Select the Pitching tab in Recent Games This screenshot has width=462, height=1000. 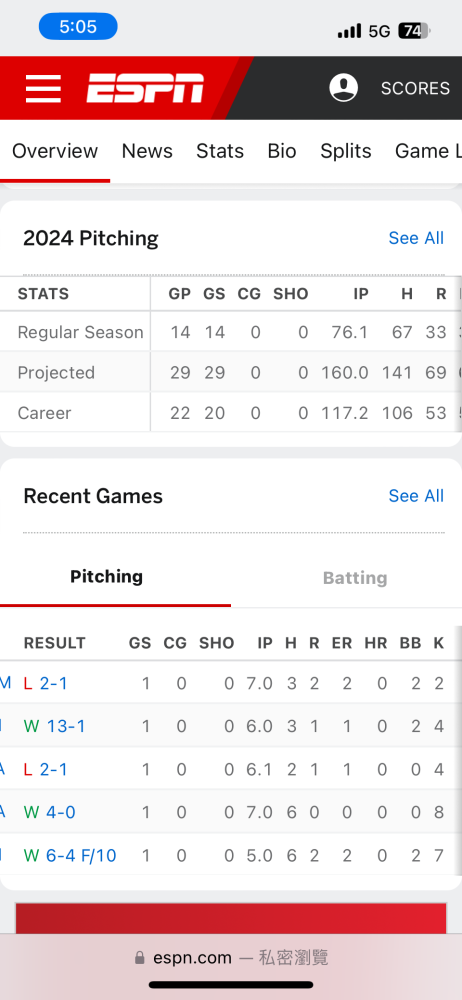click(107, 577)
